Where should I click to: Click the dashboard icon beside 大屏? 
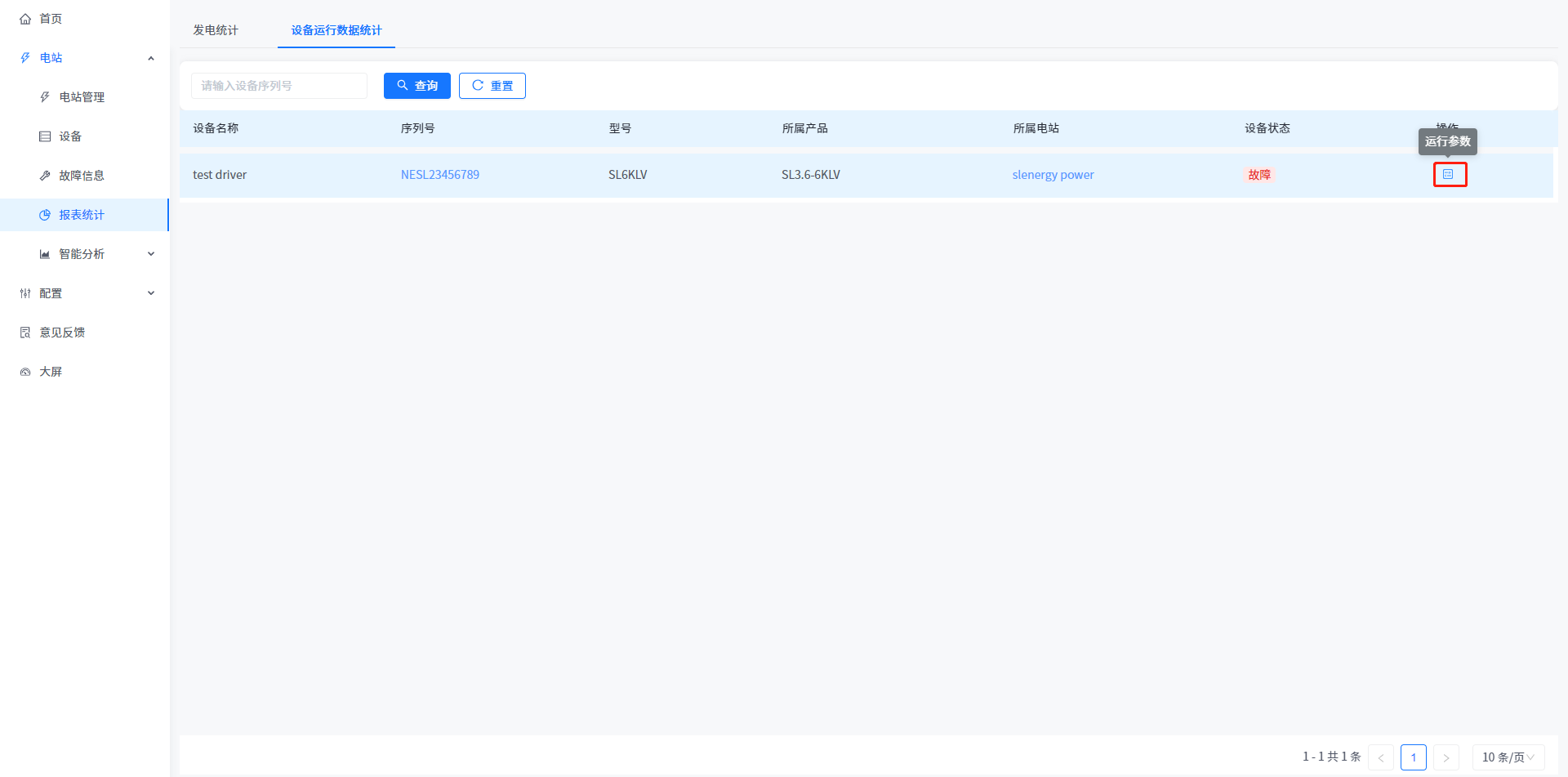[25, 372]
